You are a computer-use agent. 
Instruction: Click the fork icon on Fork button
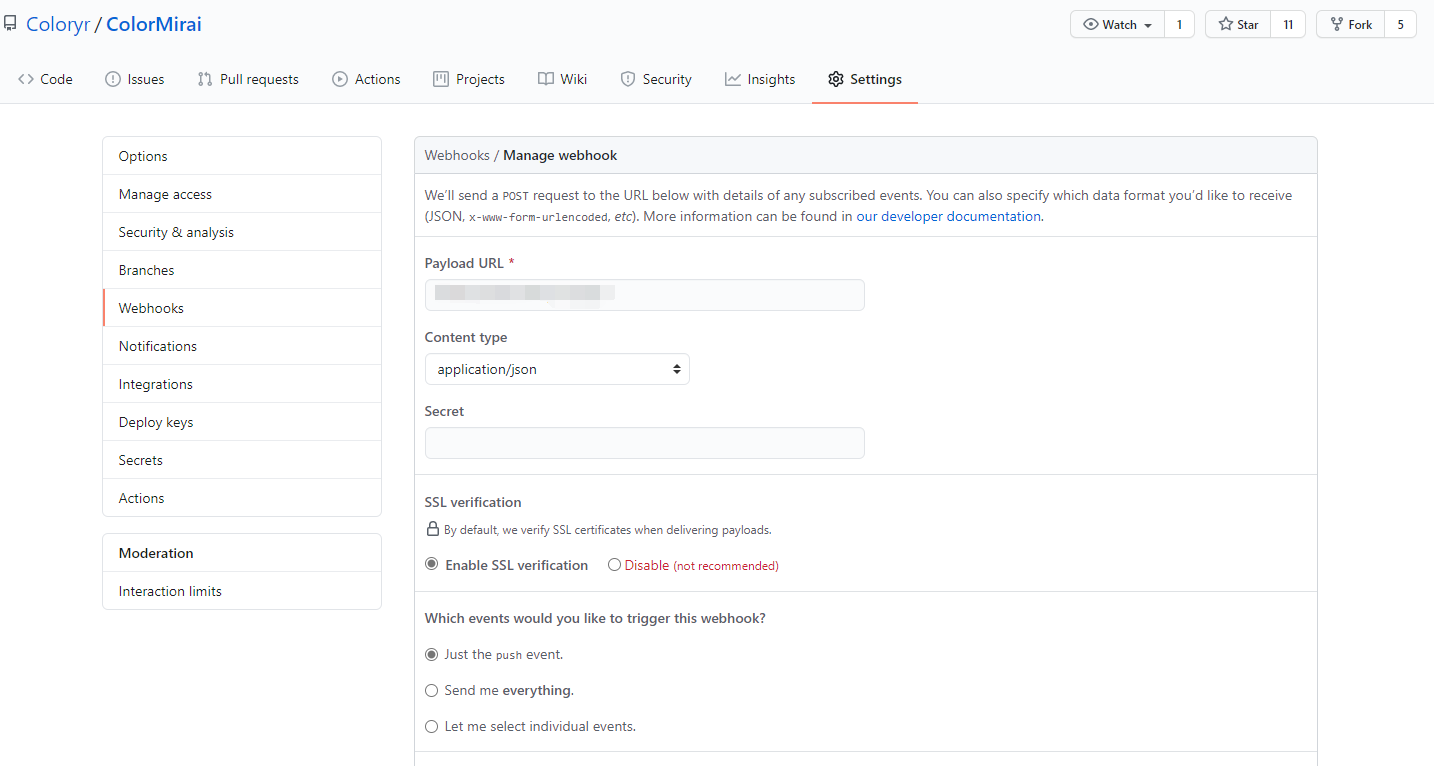(1337, 24)
